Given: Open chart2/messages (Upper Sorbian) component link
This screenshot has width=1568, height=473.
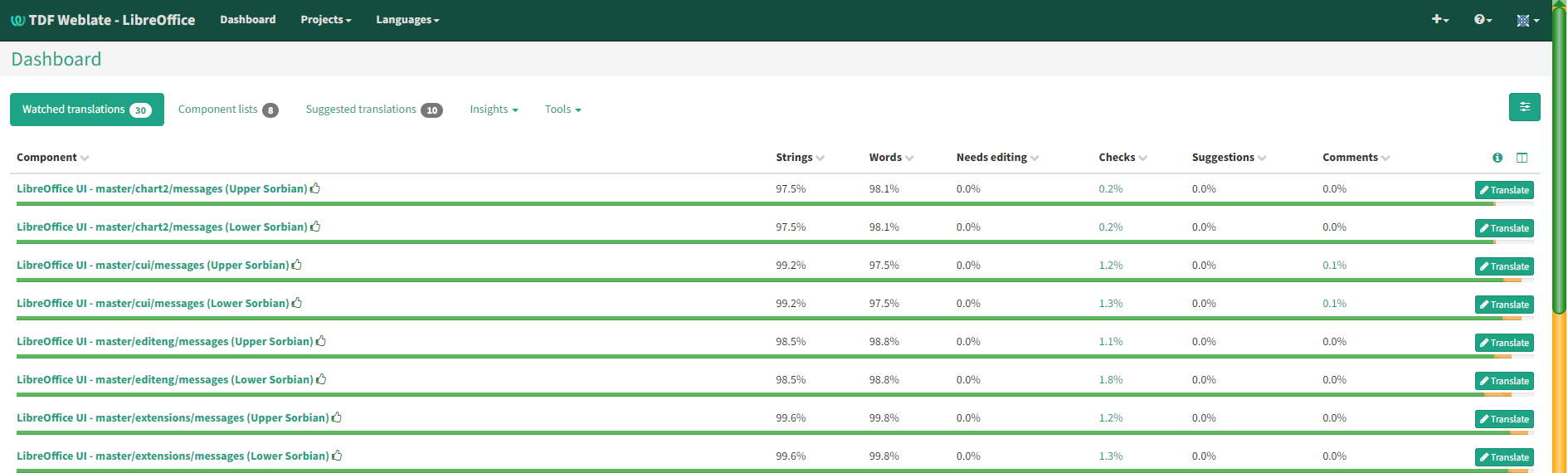Looking at the screenshot, I should 162,189.
